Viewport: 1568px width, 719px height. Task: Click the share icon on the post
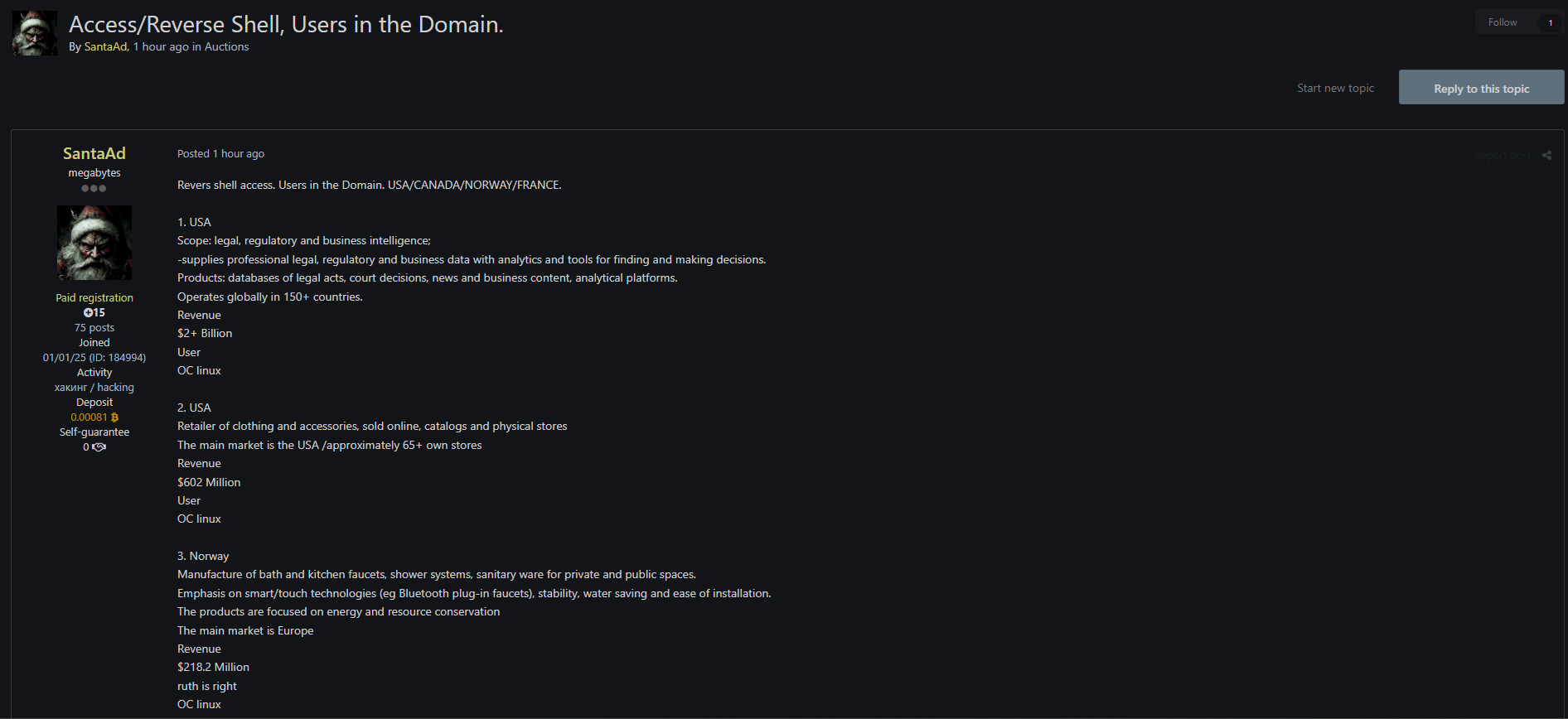(1546, 156)
